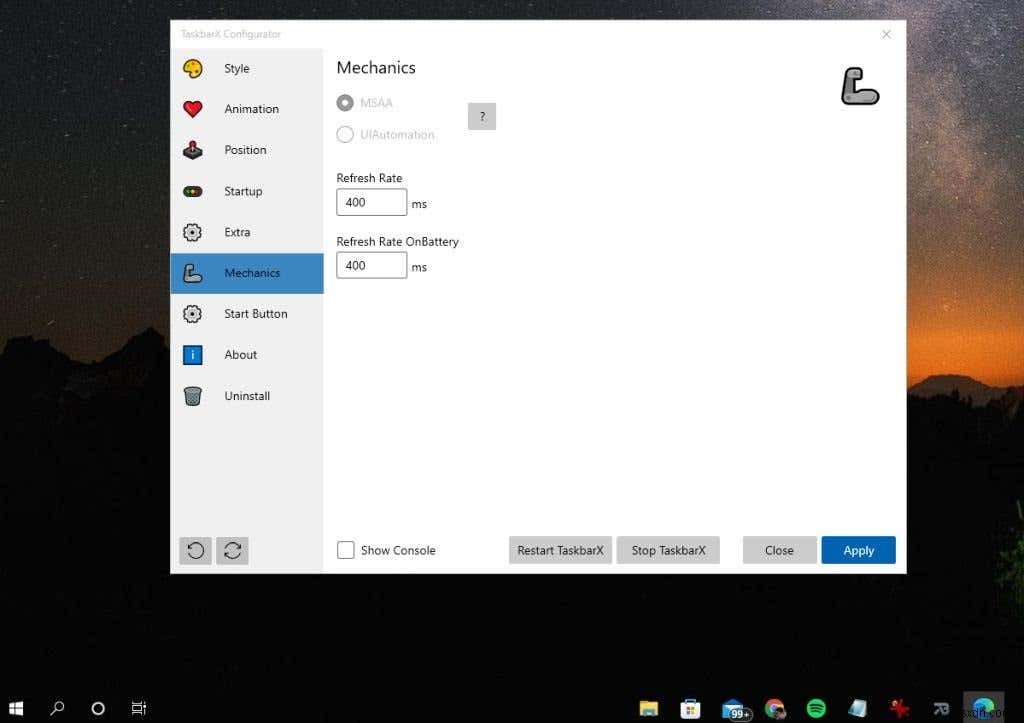
Task: Enable the Show Console checkbox
Action: (345, 550)
